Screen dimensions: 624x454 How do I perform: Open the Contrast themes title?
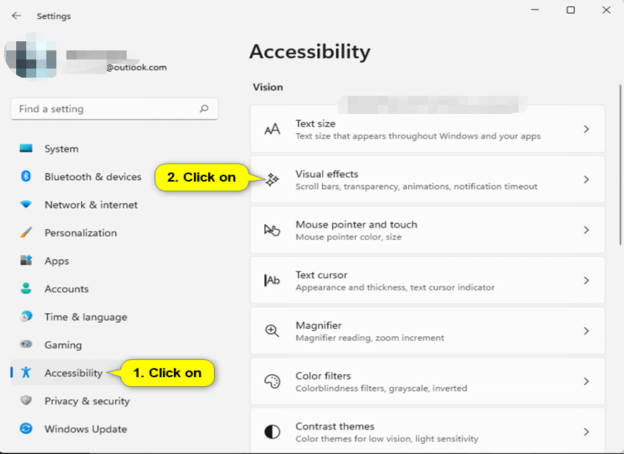(335, 426)
